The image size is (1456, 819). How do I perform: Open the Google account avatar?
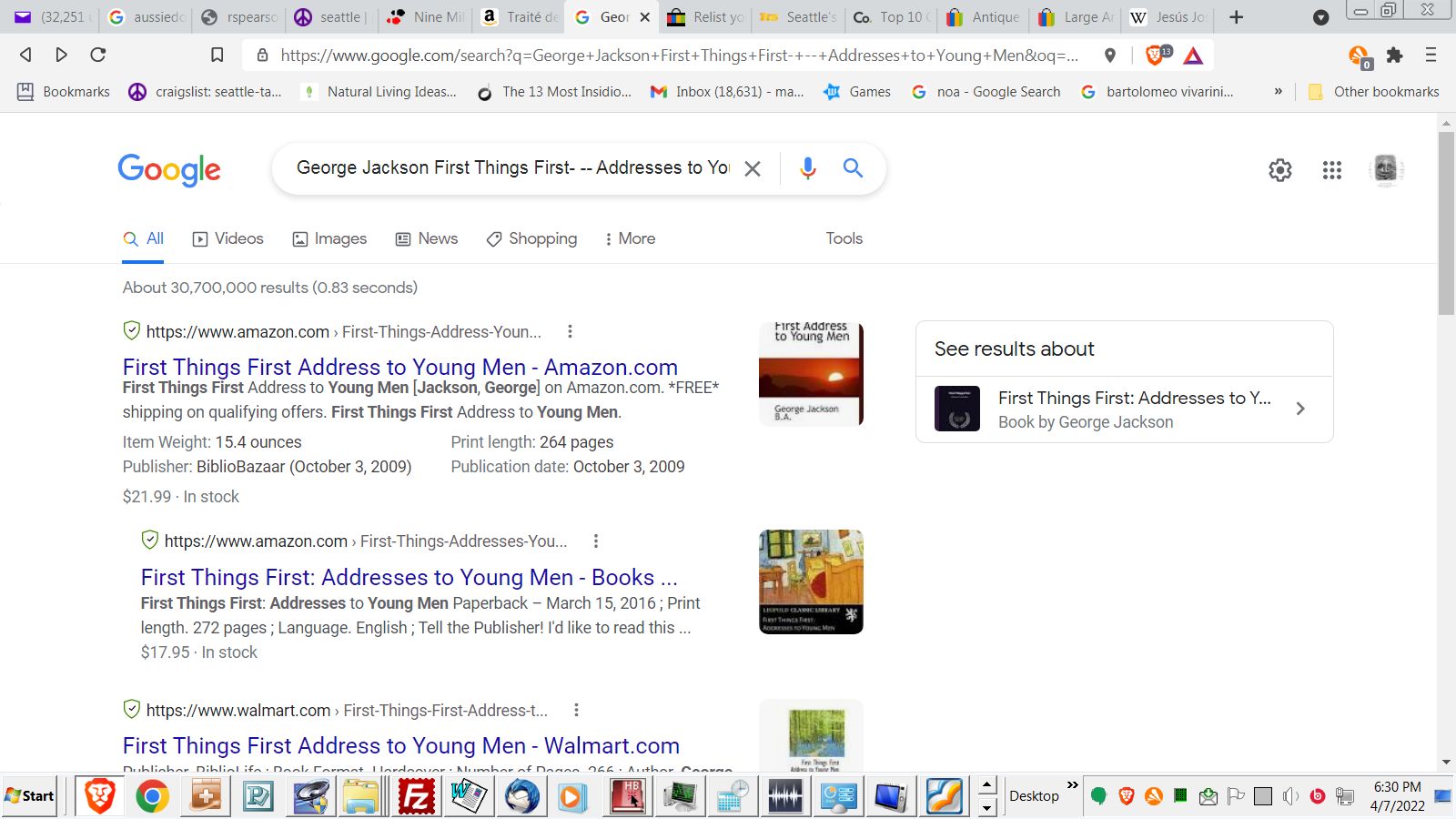1386,169
